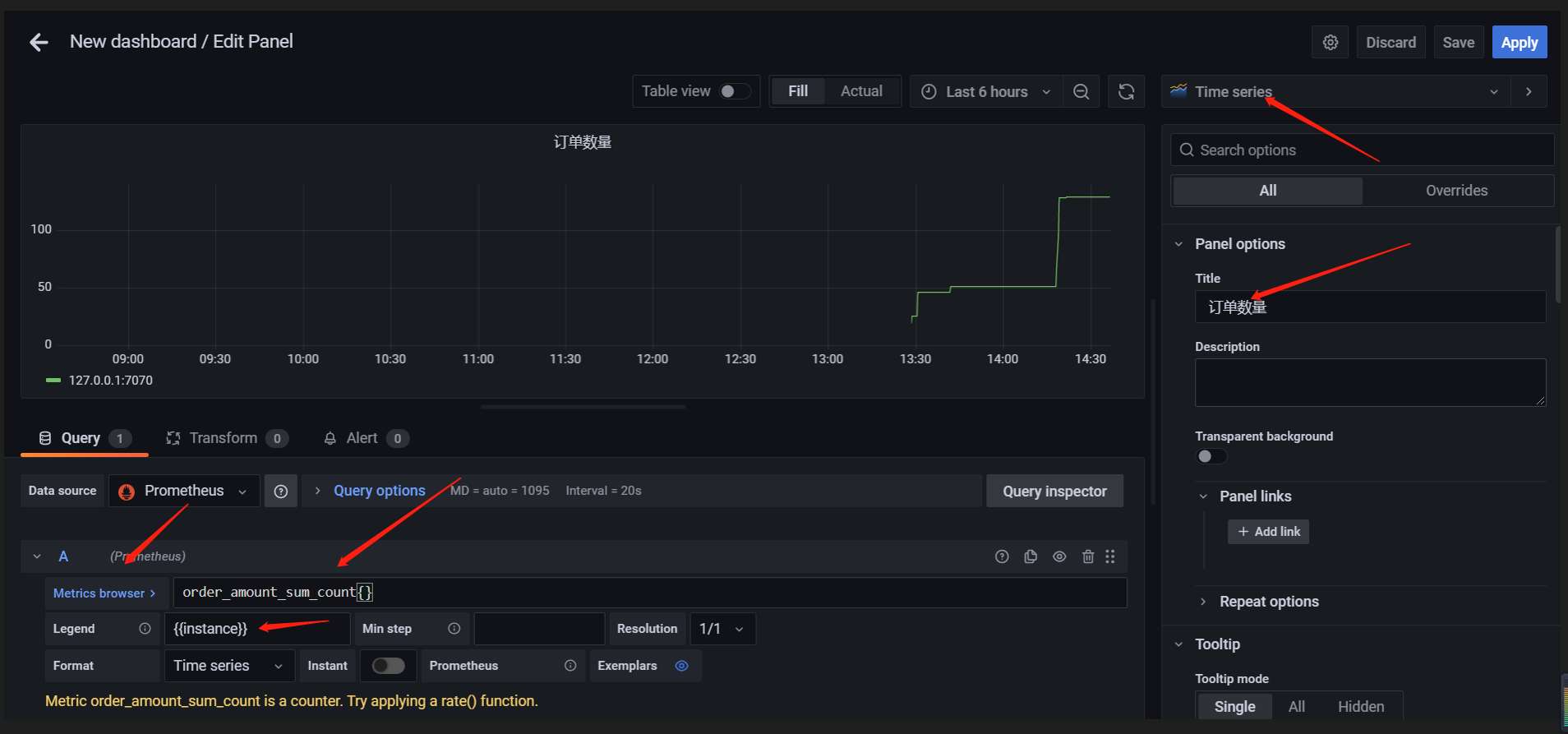Click the Prometheus link info icon
The width and height of the screenshot is (1568, 734).
click(570, 666)
